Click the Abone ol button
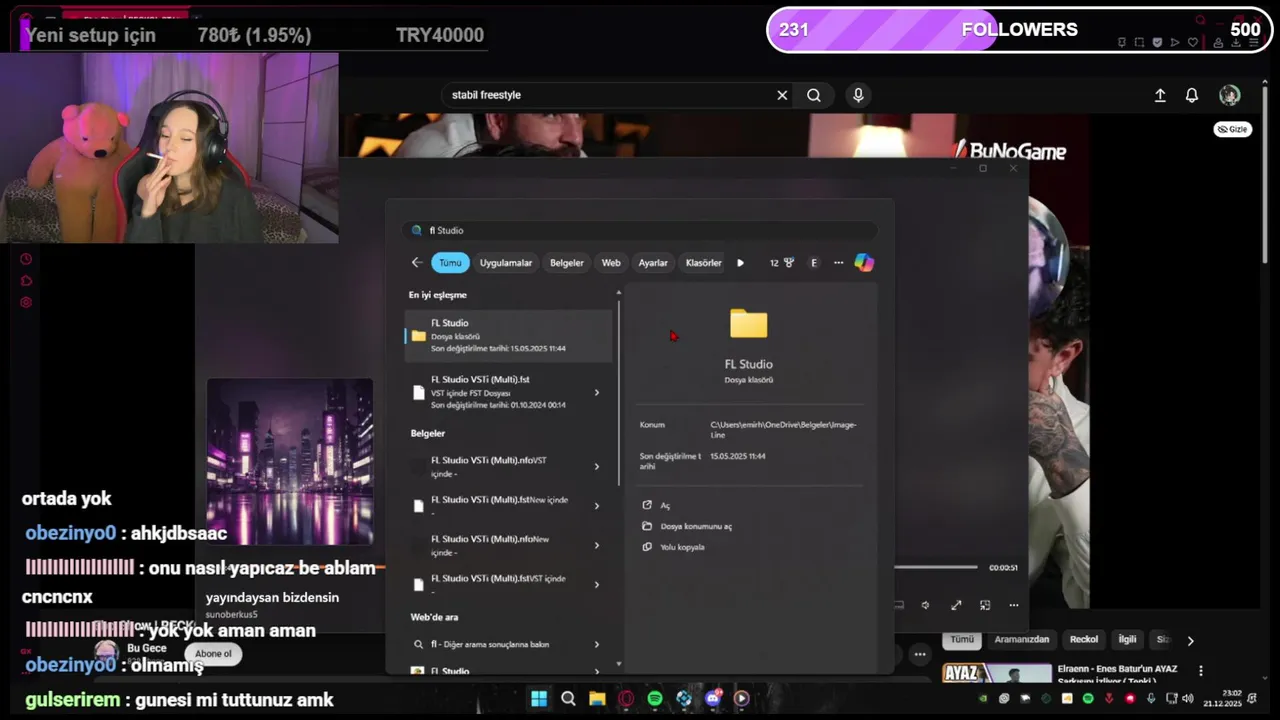 coord(213,654)
